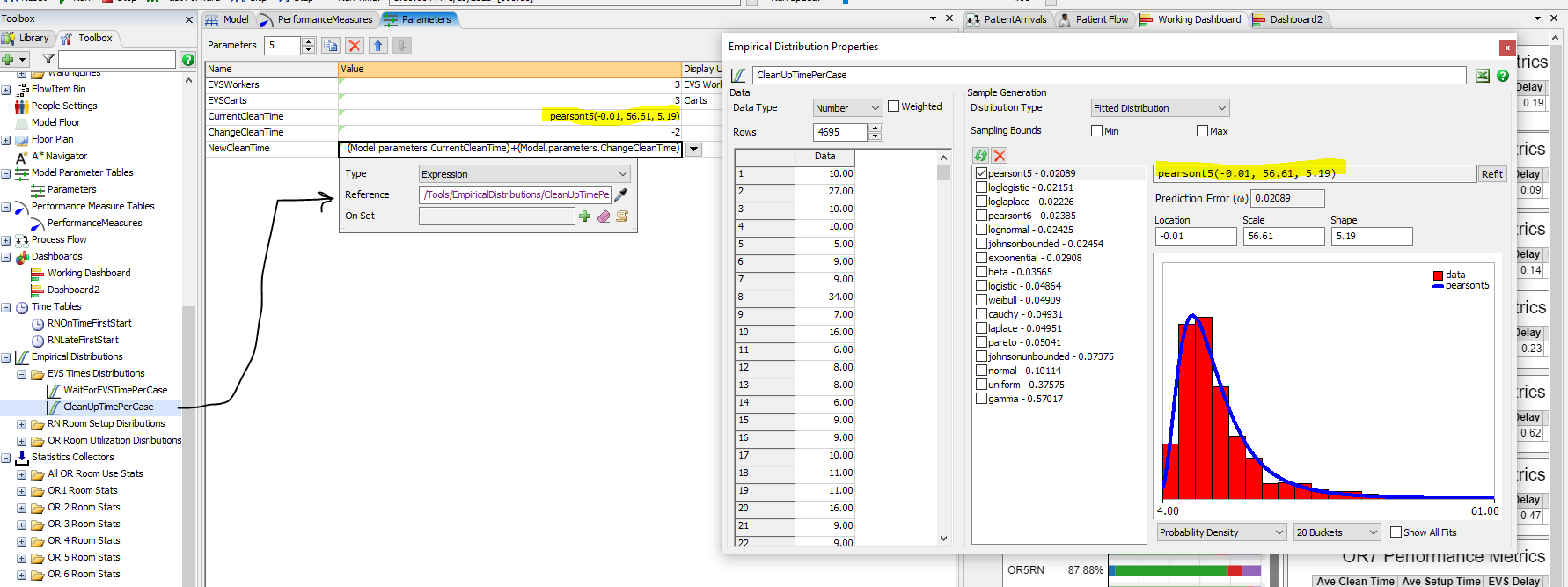The height and width of the screenshot is (587, 1568).
Task: Click the red X delete parameter button
Action: [354, 46]
